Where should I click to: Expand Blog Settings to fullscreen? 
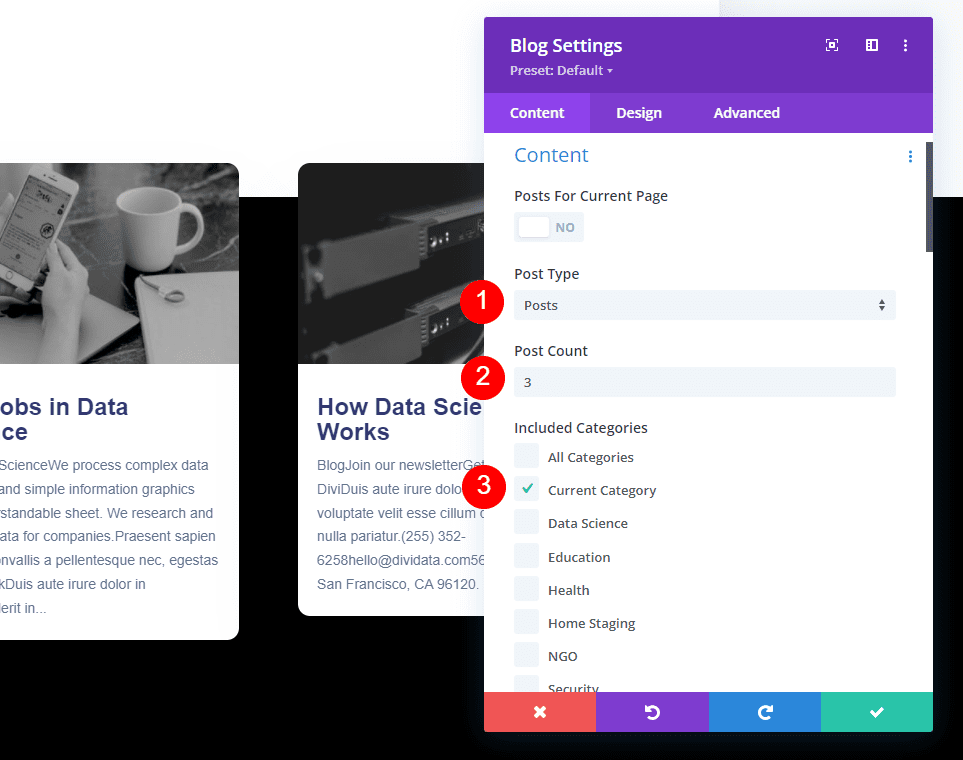831,45
